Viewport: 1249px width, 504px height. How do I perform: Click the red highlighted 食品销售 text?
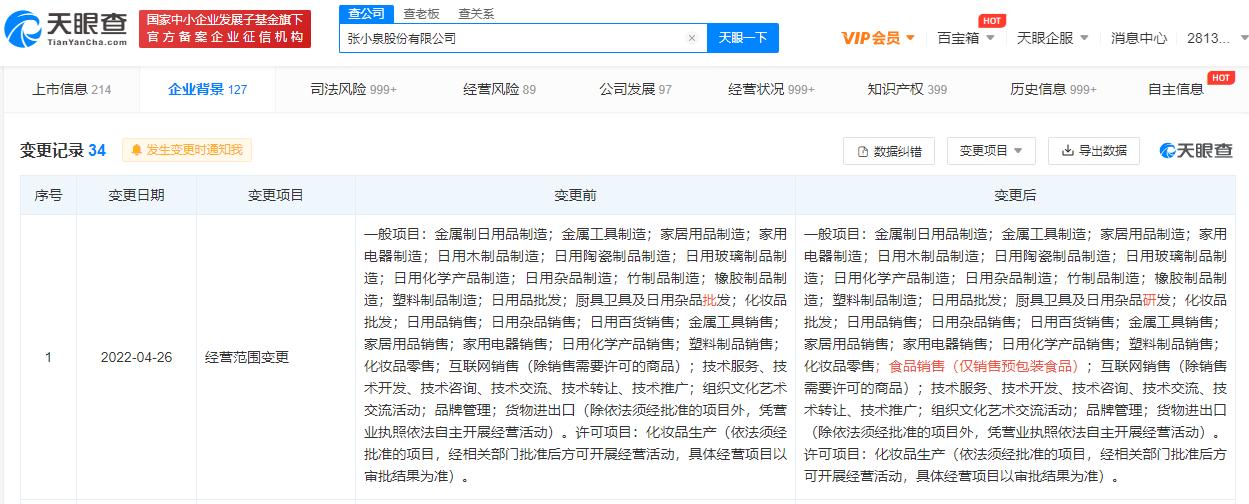point(983,366)
